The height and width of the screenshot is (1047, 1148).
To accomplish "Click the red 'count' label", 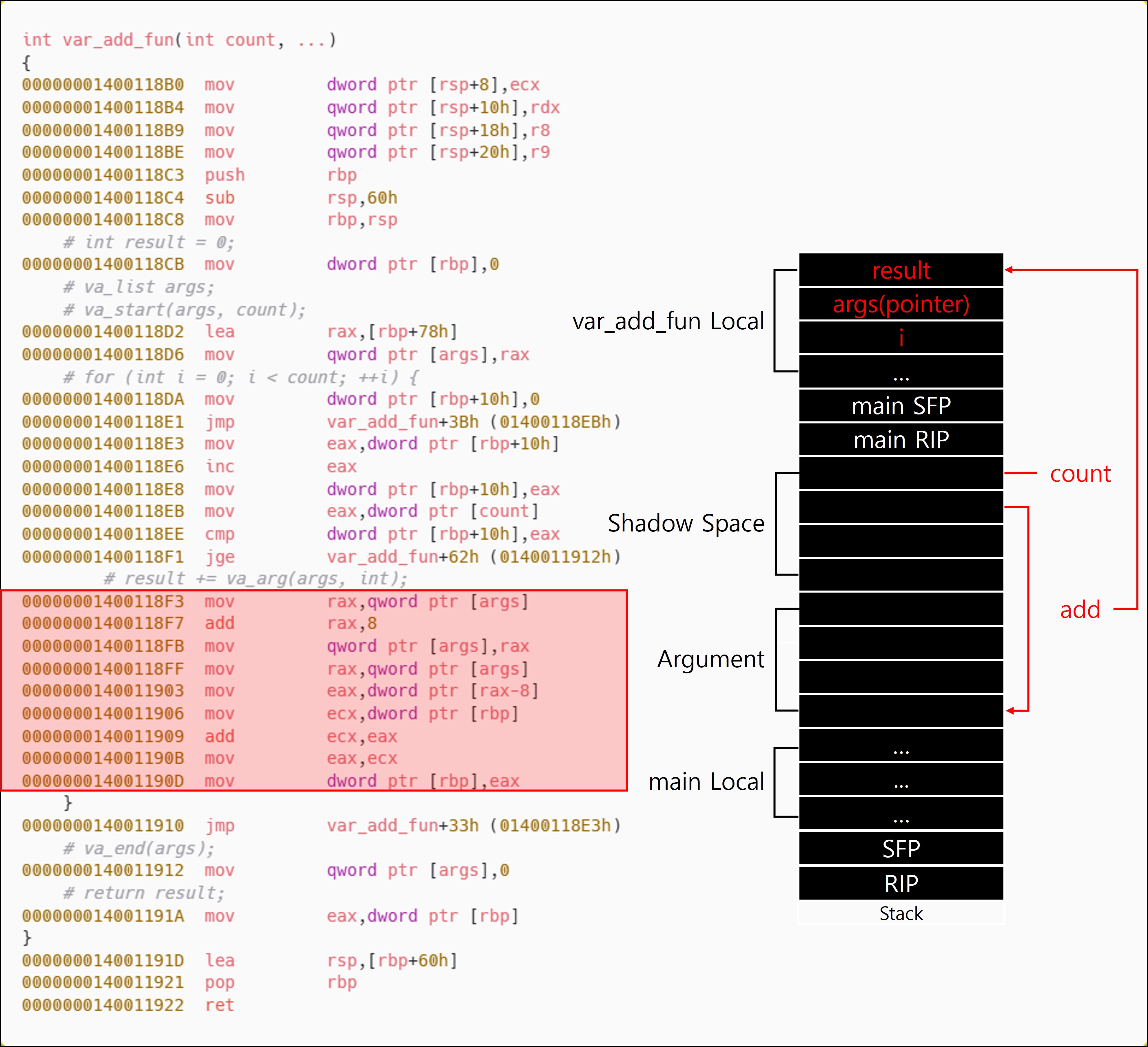I will click(x=1080, y=474).
